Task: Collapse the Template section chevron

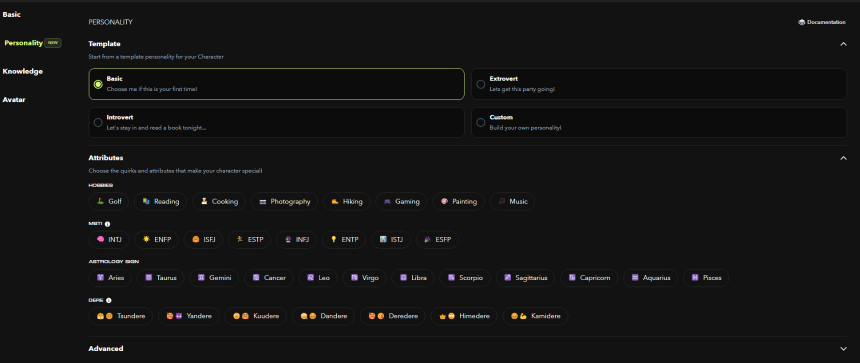Action: 844,44
